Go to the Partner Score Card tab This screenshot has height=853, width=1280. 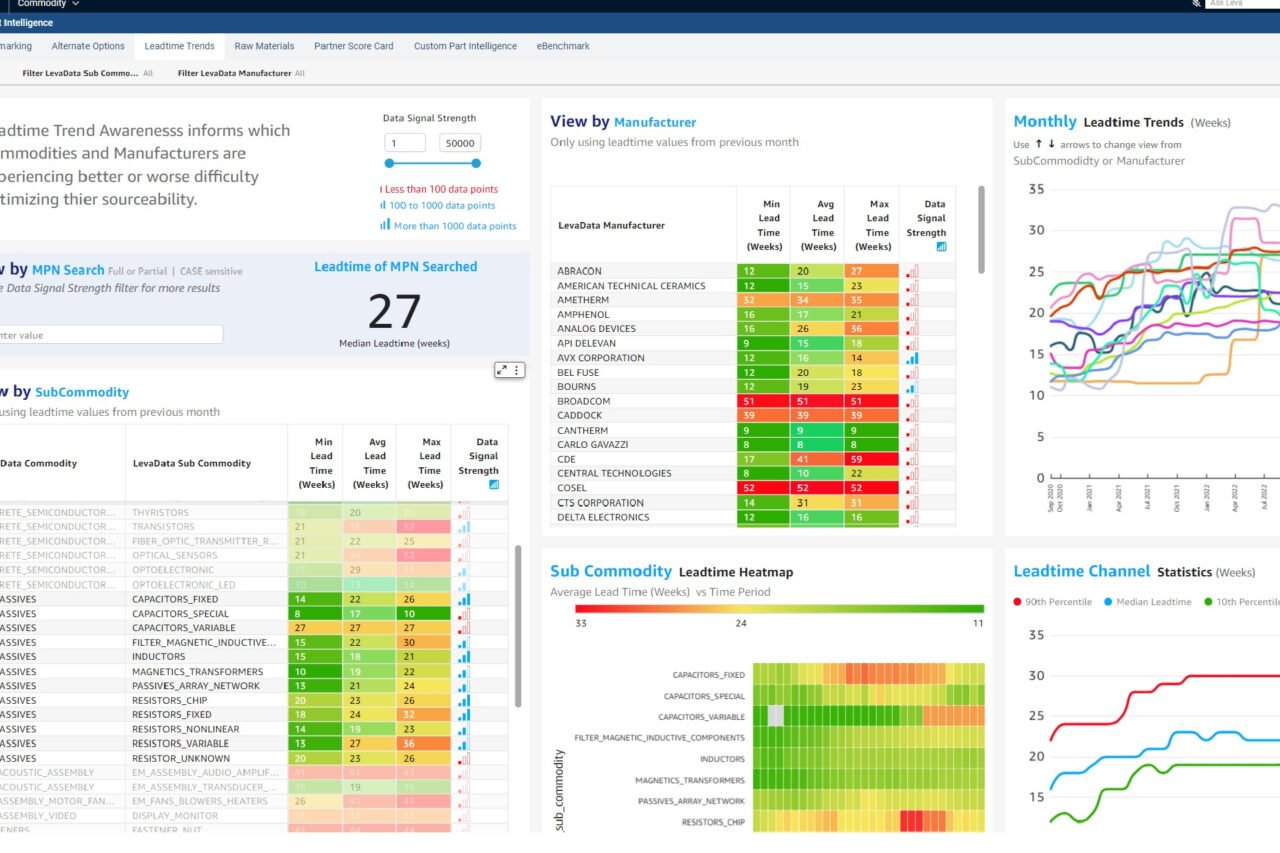[353, 46]
